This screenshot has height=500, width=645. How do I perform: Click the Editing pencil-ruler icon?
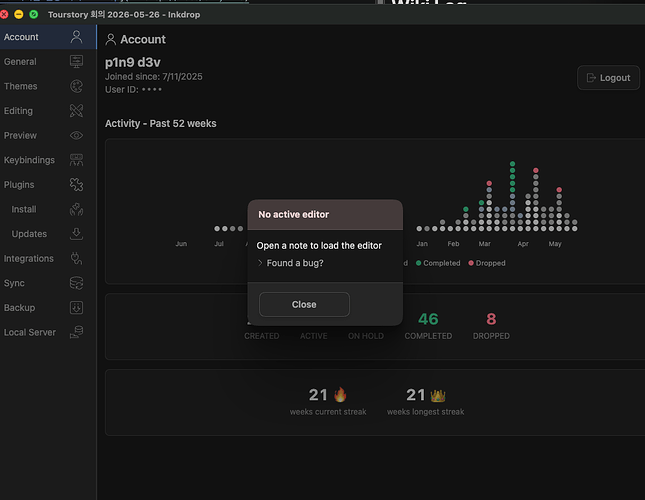(76, 111)
